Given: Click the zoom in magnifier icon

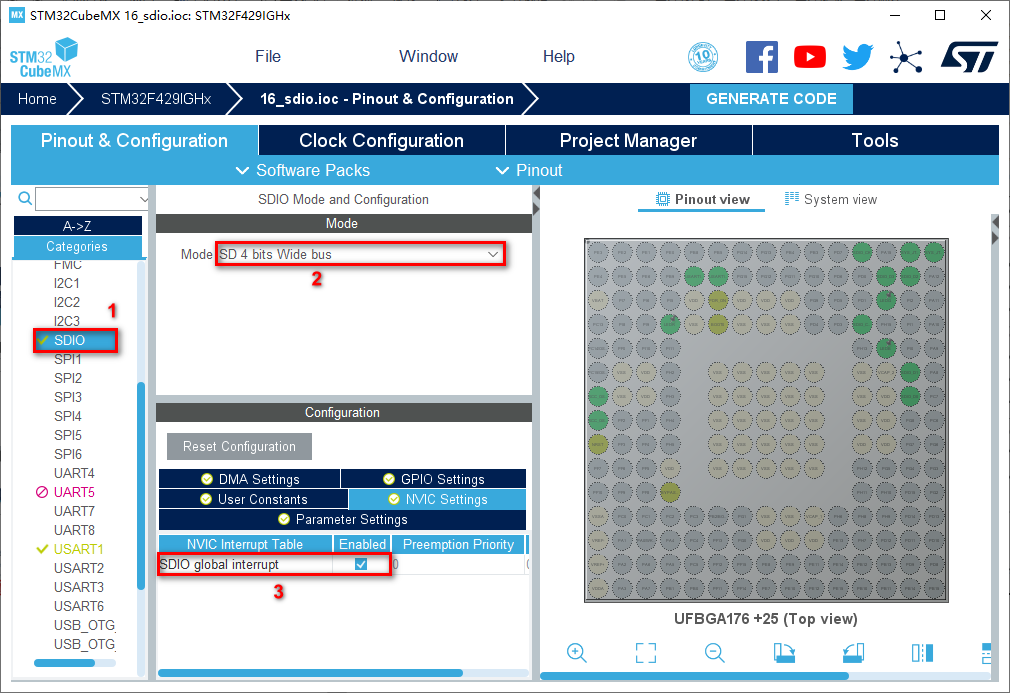Looking at the screenshot, I should pos(576,653).
